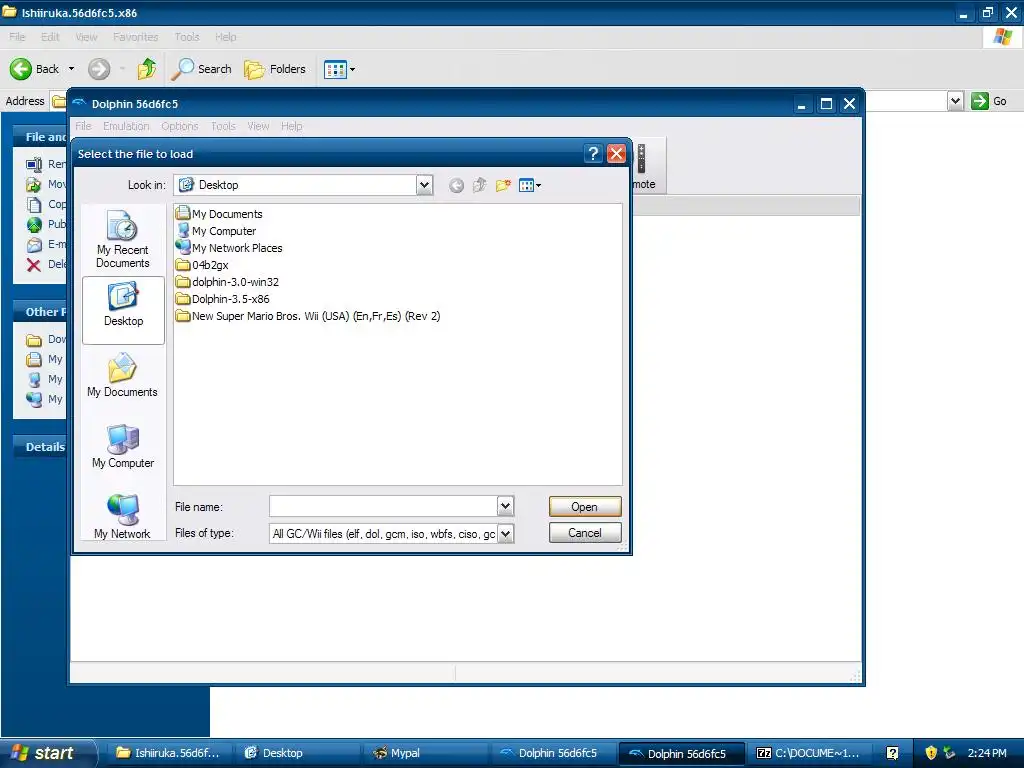Select the dolphin-3.0-win32 folder

pos(227,281)
